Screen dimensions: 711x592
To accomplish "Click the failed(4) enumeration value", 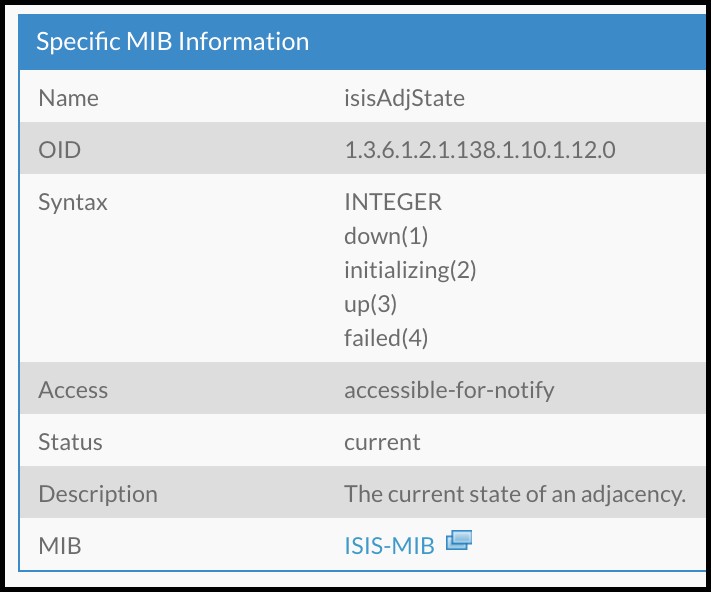I will coord(386,338).
